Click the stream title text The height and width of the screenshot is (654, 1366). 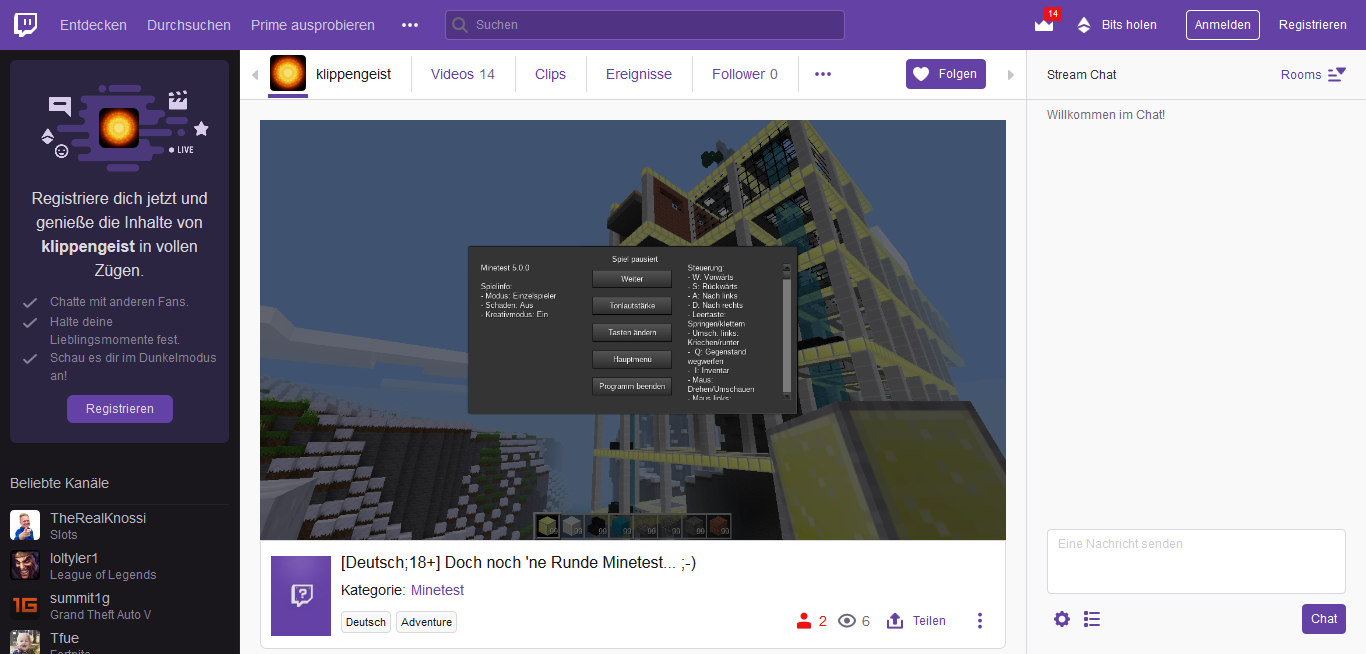[x=518, y=563]
